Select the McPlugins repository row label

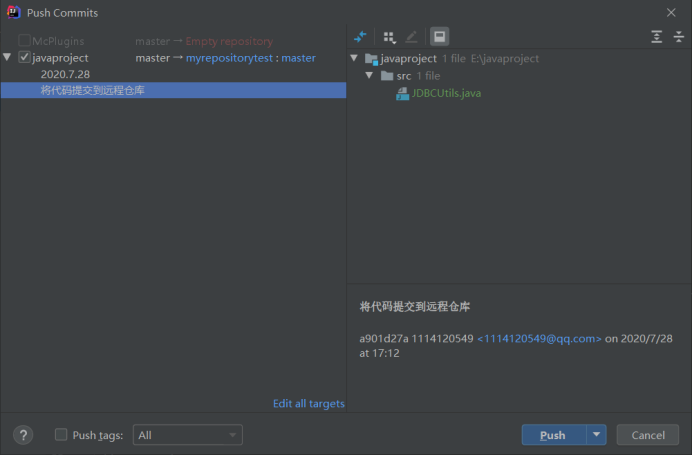(58, 41)
